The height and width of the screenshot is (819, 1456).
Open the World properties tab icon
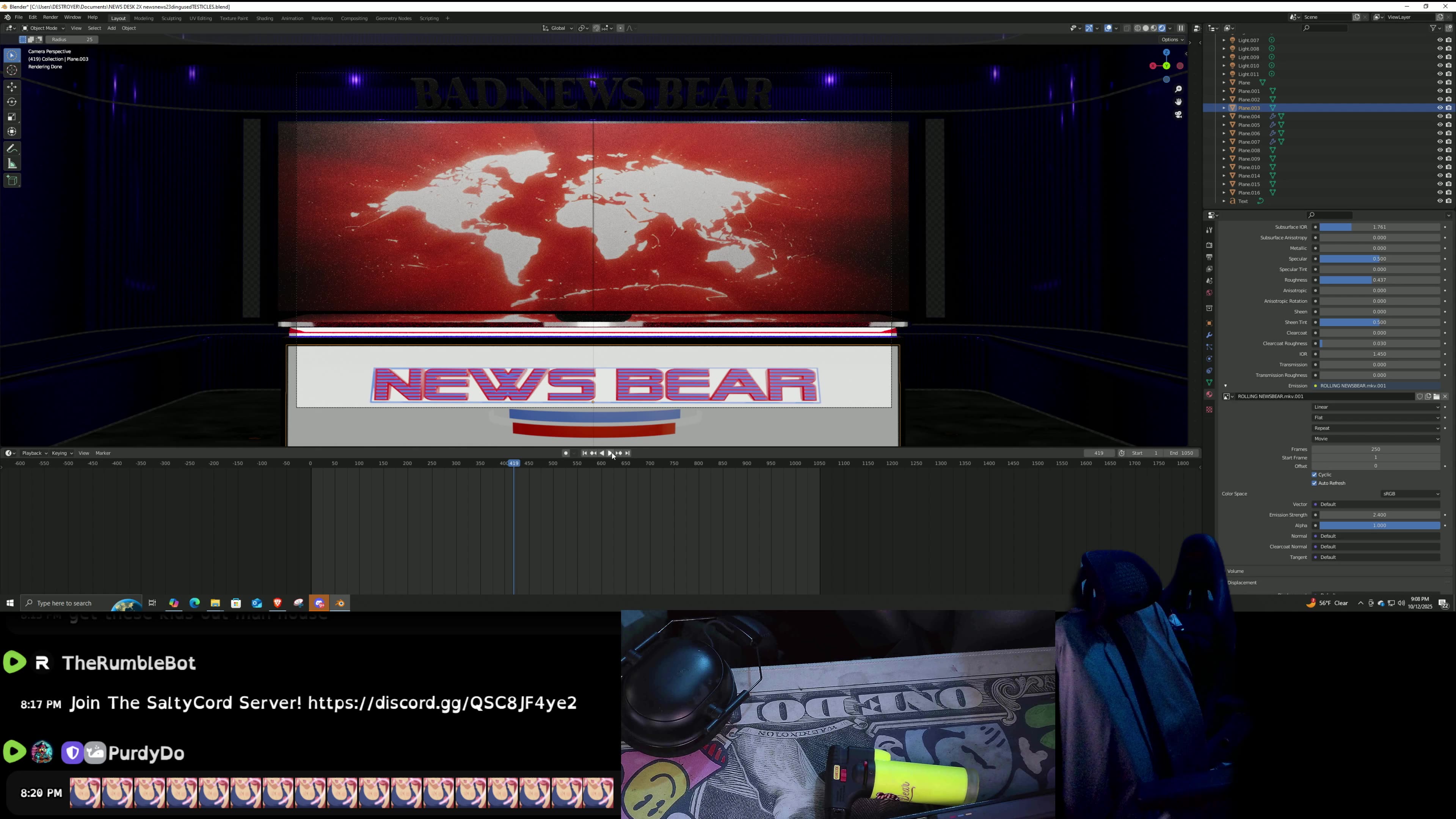coord(1209,293)
